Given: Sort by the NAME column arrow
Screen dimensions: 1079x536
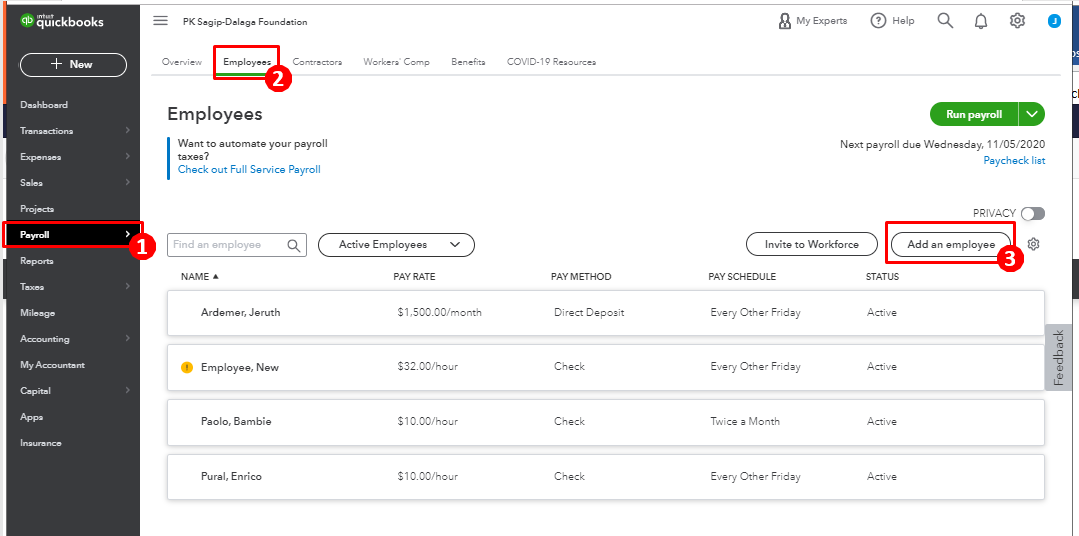Looking at the screenshot, I should point(215,277).
